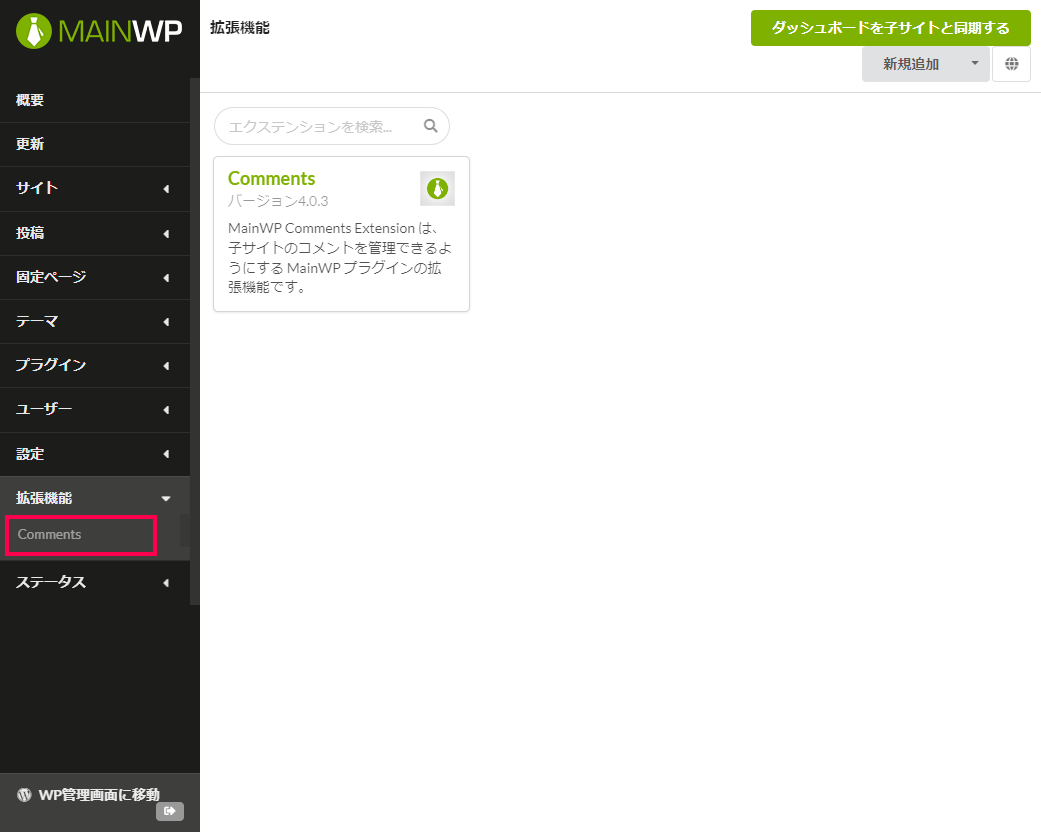
Task: Open the 新規追加 dropdown arrow
Action: tap(975, 64)
